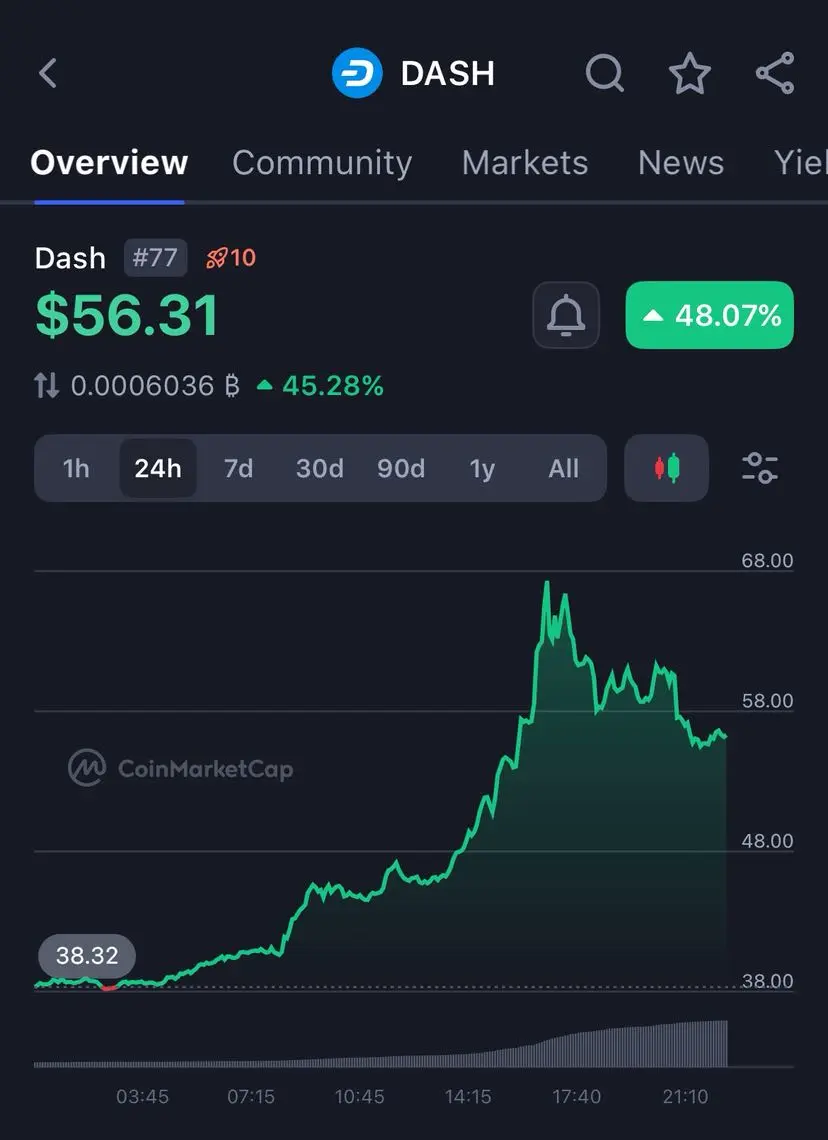
Task: Set a price alert with bell icon
Action: (x=566, y=315)
